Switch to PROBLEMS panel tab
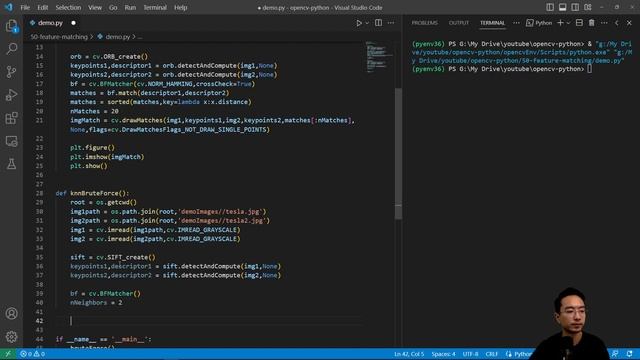The height and width of the screenshot is (360, 640). click(x=424, y=23)
